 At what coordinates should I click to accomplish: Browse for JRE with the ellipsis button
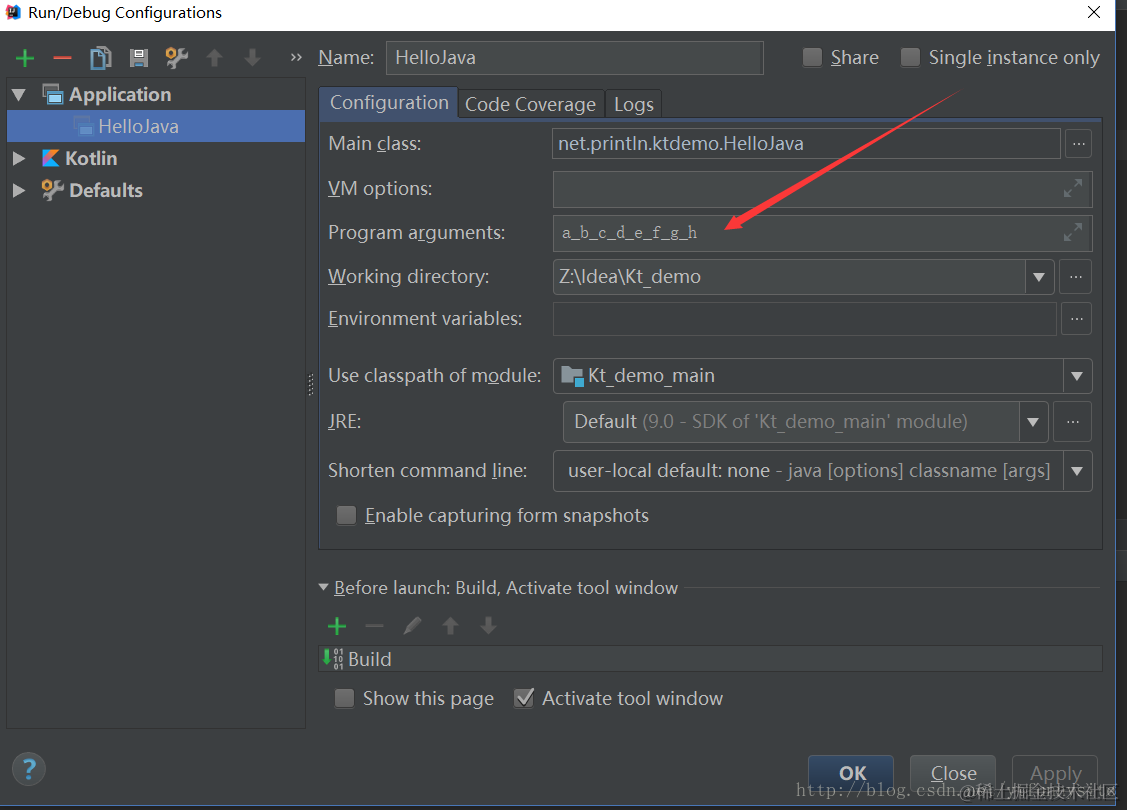[x=1072, y=422]
